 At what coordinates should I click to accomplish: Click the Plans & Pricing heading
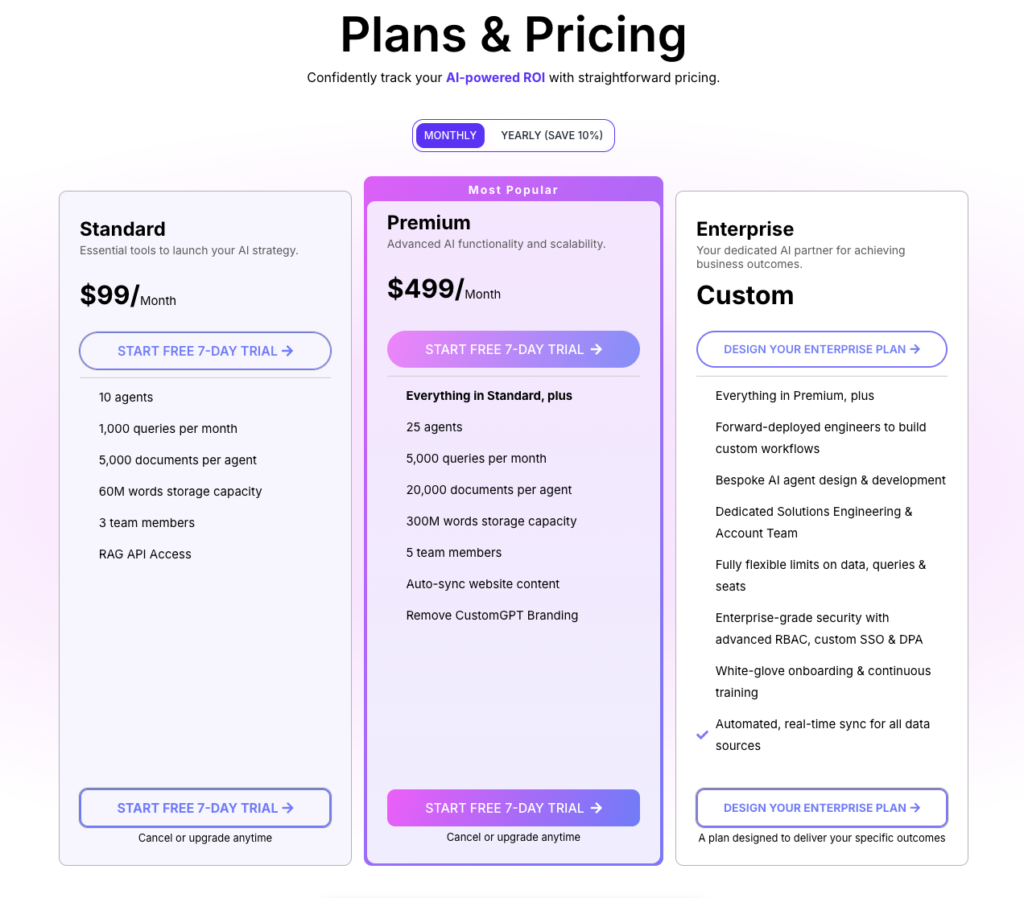click(513, 35)
